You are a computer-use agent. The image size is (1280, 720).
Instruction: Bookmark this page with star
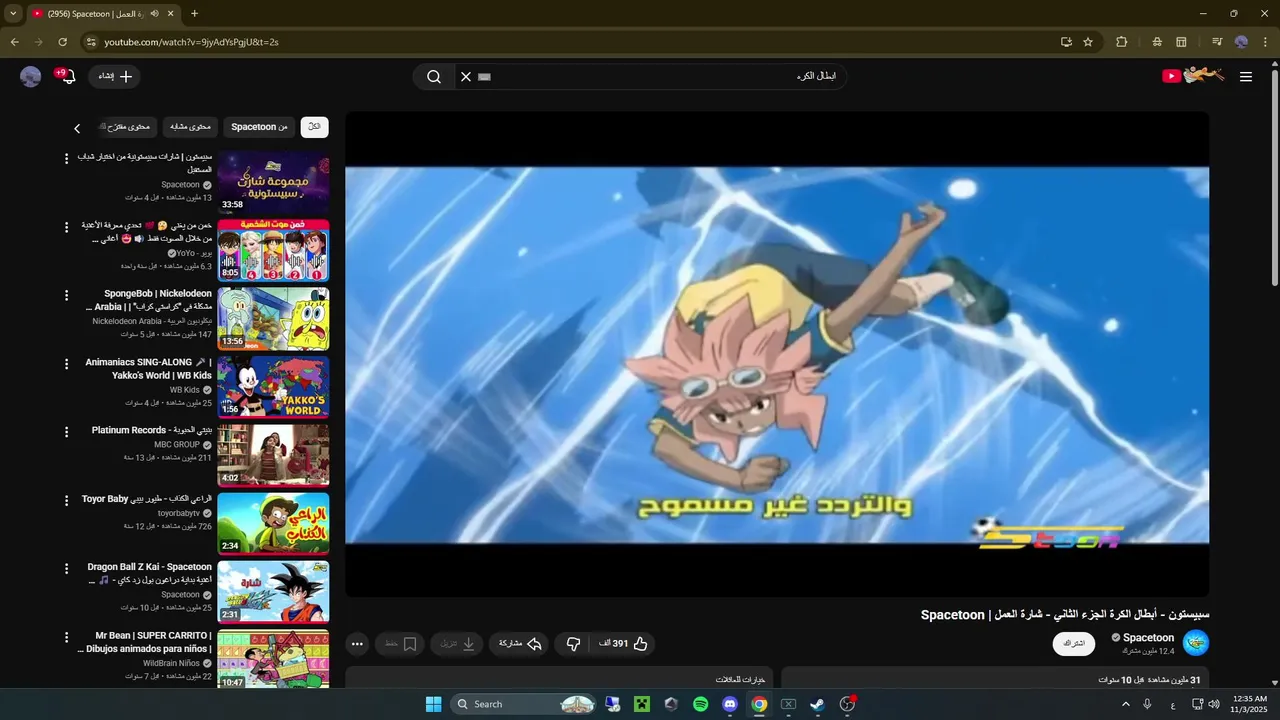pos(1088,42)
